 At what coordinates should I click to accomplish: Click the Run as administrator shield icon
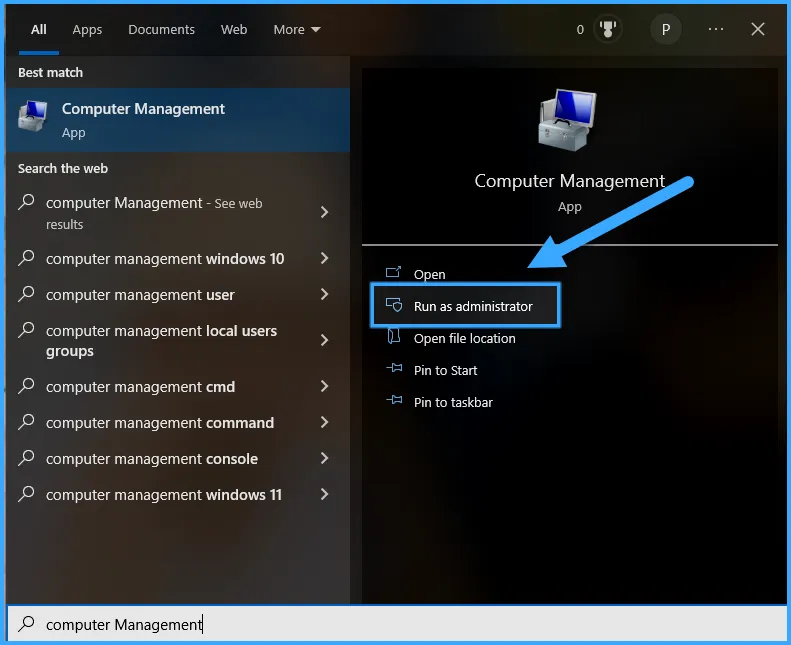point(394,305)
